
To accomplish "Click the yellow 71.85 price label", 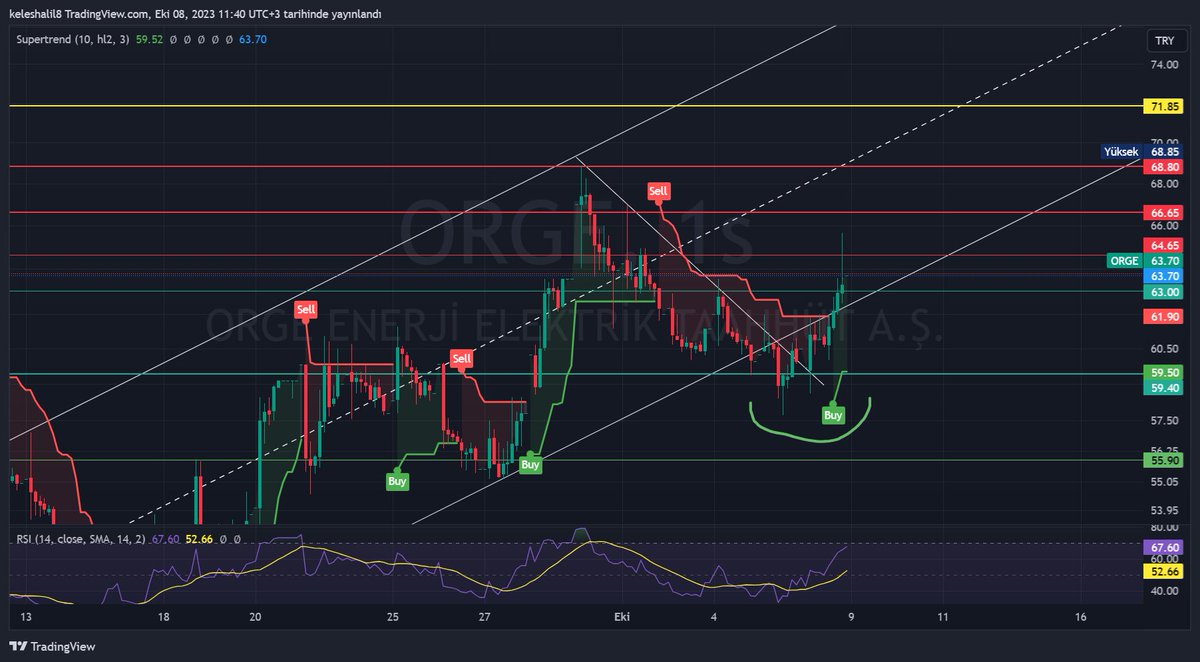I will pyautogui.click(x=1164, y=106).
